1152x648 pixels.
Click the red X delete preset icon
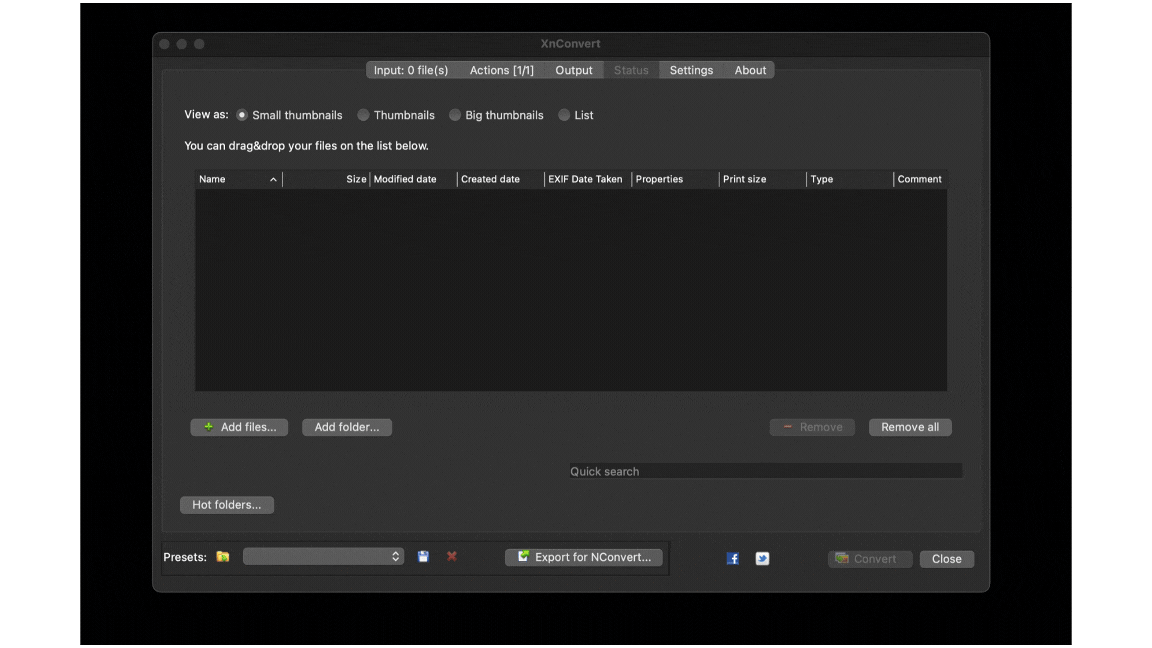tap(451, 557)
